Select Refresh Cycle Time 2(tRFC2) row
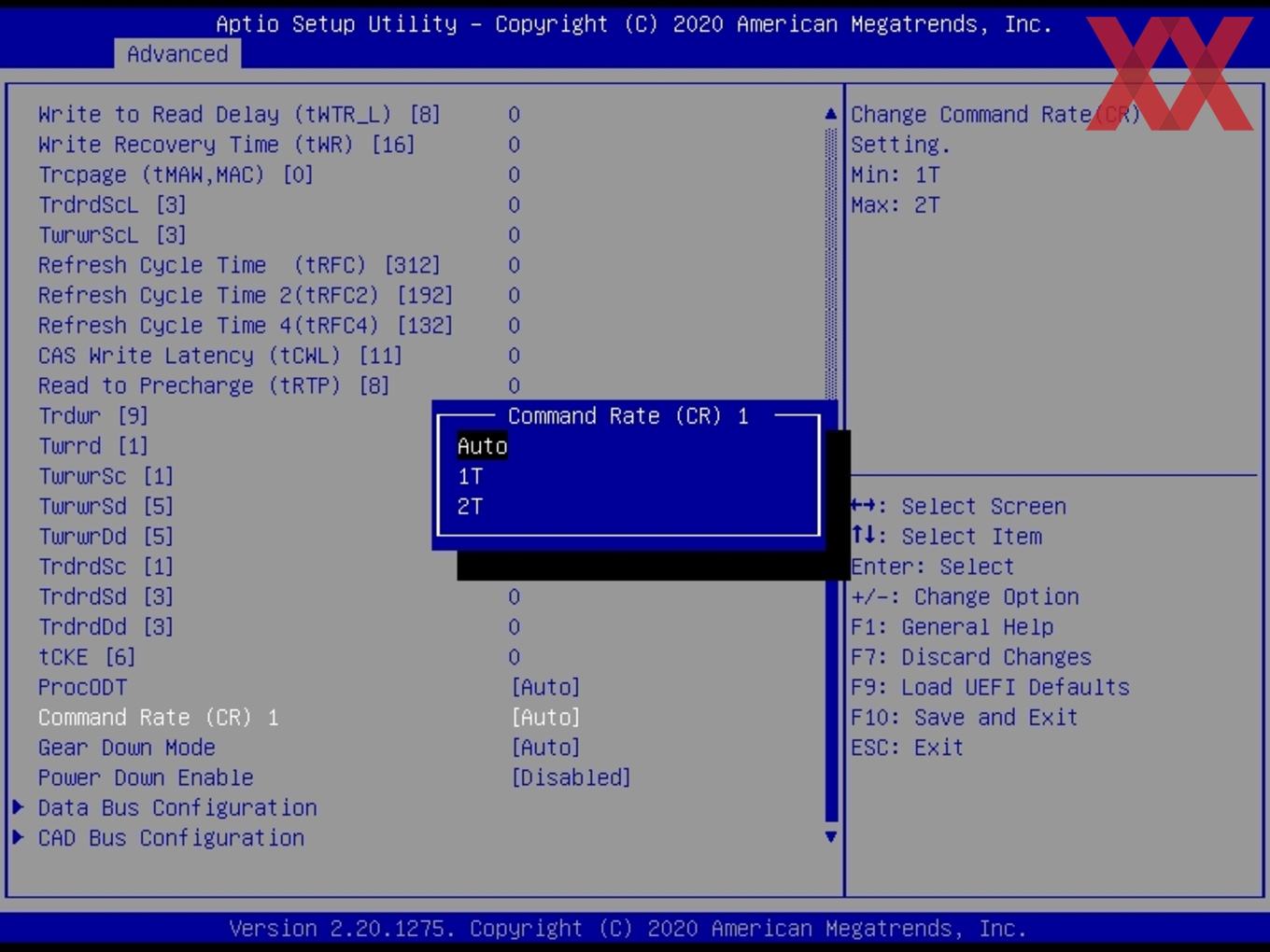The width and height of the screenshot is (1270, 952). pos(246,295)
